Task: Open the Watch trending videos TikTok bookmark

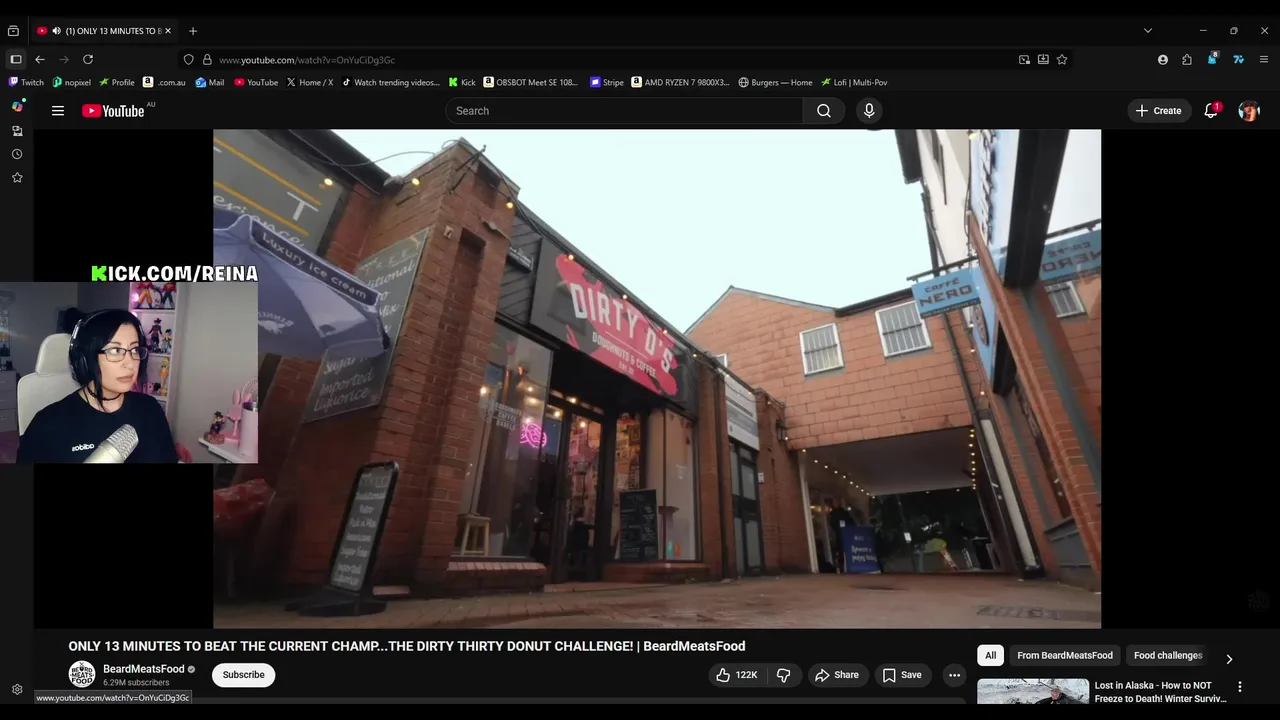Action: [x=391, y=83]
